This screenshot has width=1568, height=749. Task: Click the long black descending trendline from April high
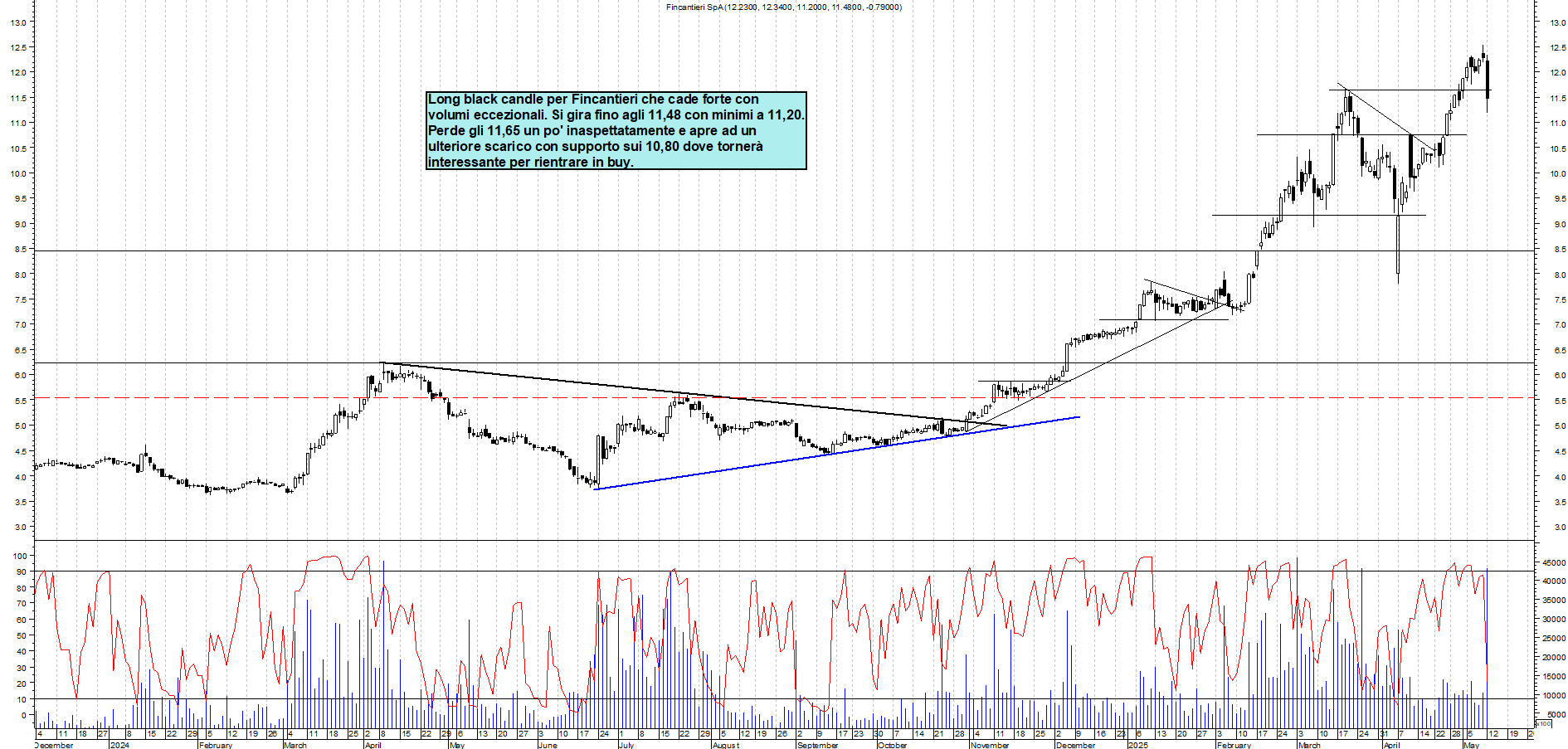tap(694, 394)
